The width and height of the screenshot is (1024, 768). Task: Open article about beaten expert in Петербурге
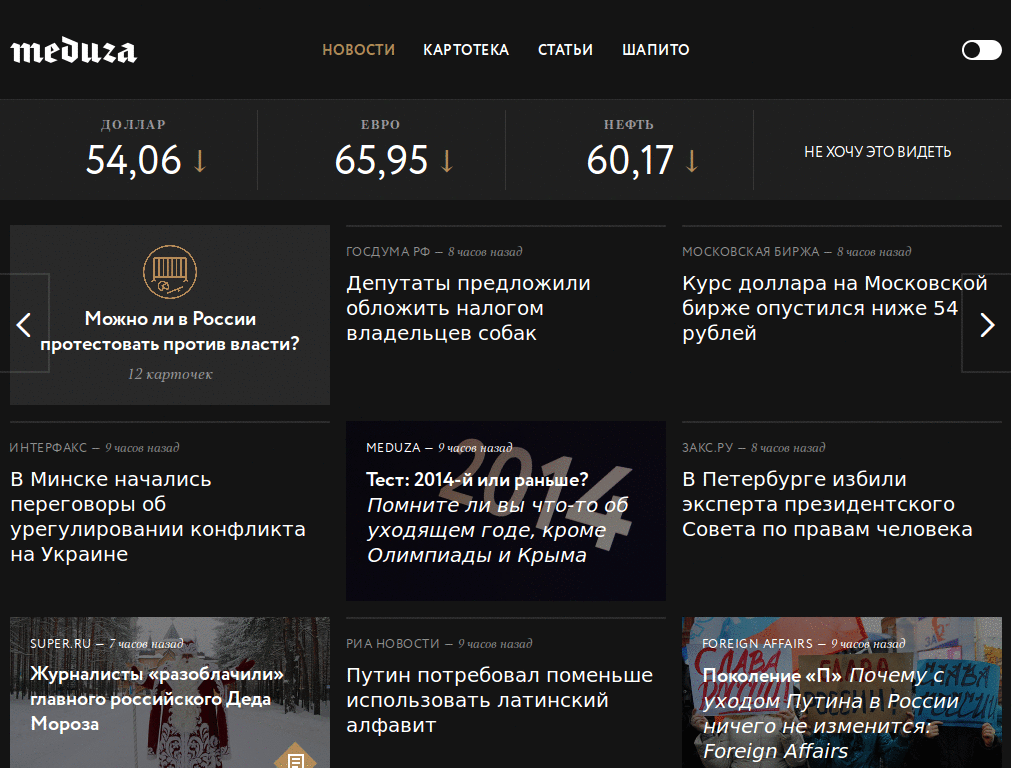827,504
